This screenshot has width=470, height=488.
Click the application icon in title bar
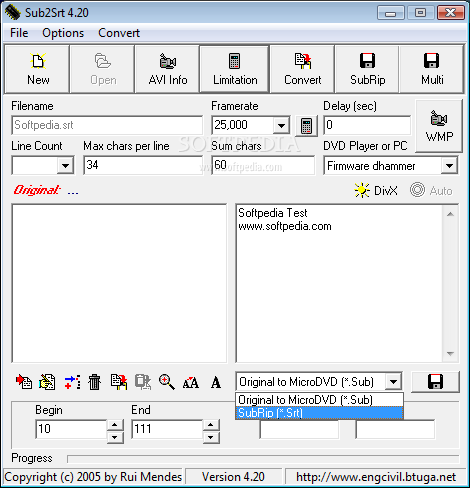[12, 12]
